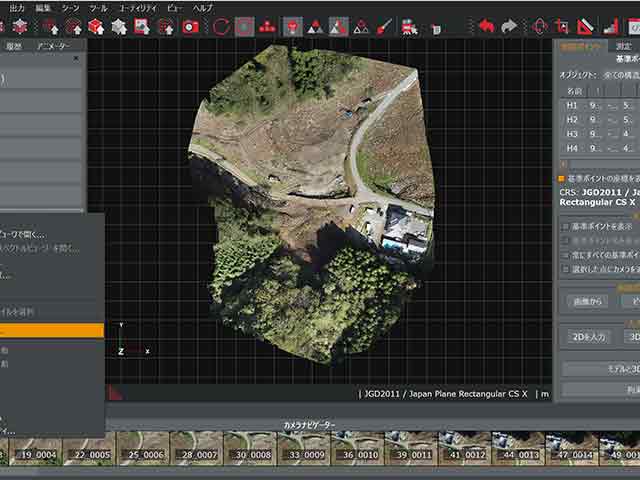This screenshot has height=480, width=640.
Task: Click the white triangles mesh display icon
Action: point(315,27)
